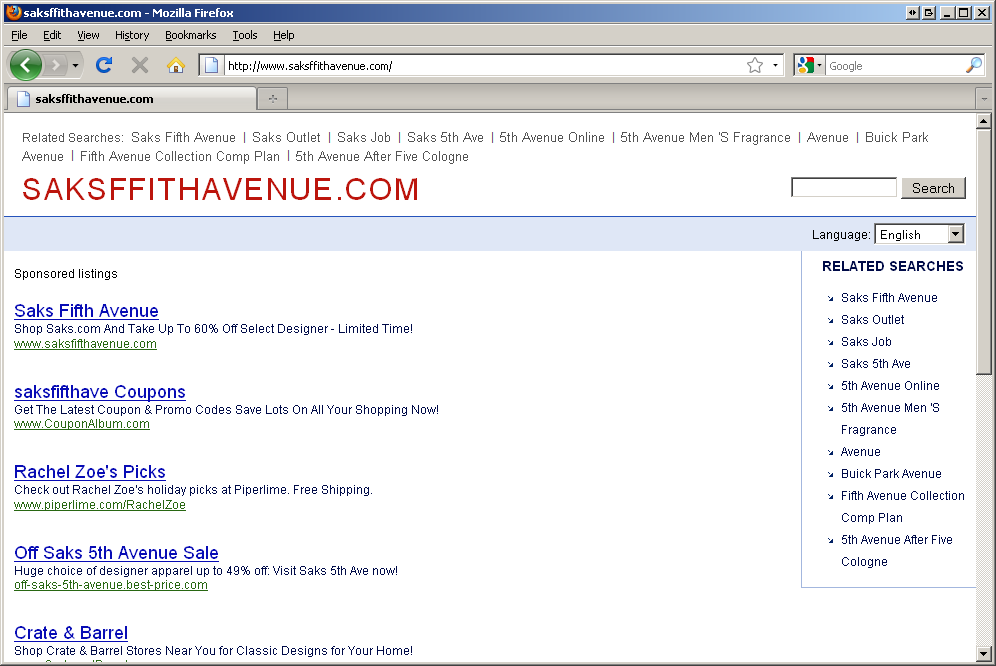
Task: Open the Google search engine selector
Action: (x=810, y=65)
